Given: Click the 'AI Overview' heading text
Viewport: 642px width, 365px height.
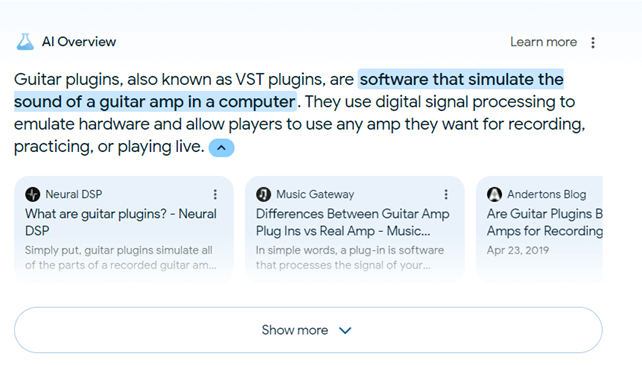Looking at the screenshot, I should click(79, 42).
